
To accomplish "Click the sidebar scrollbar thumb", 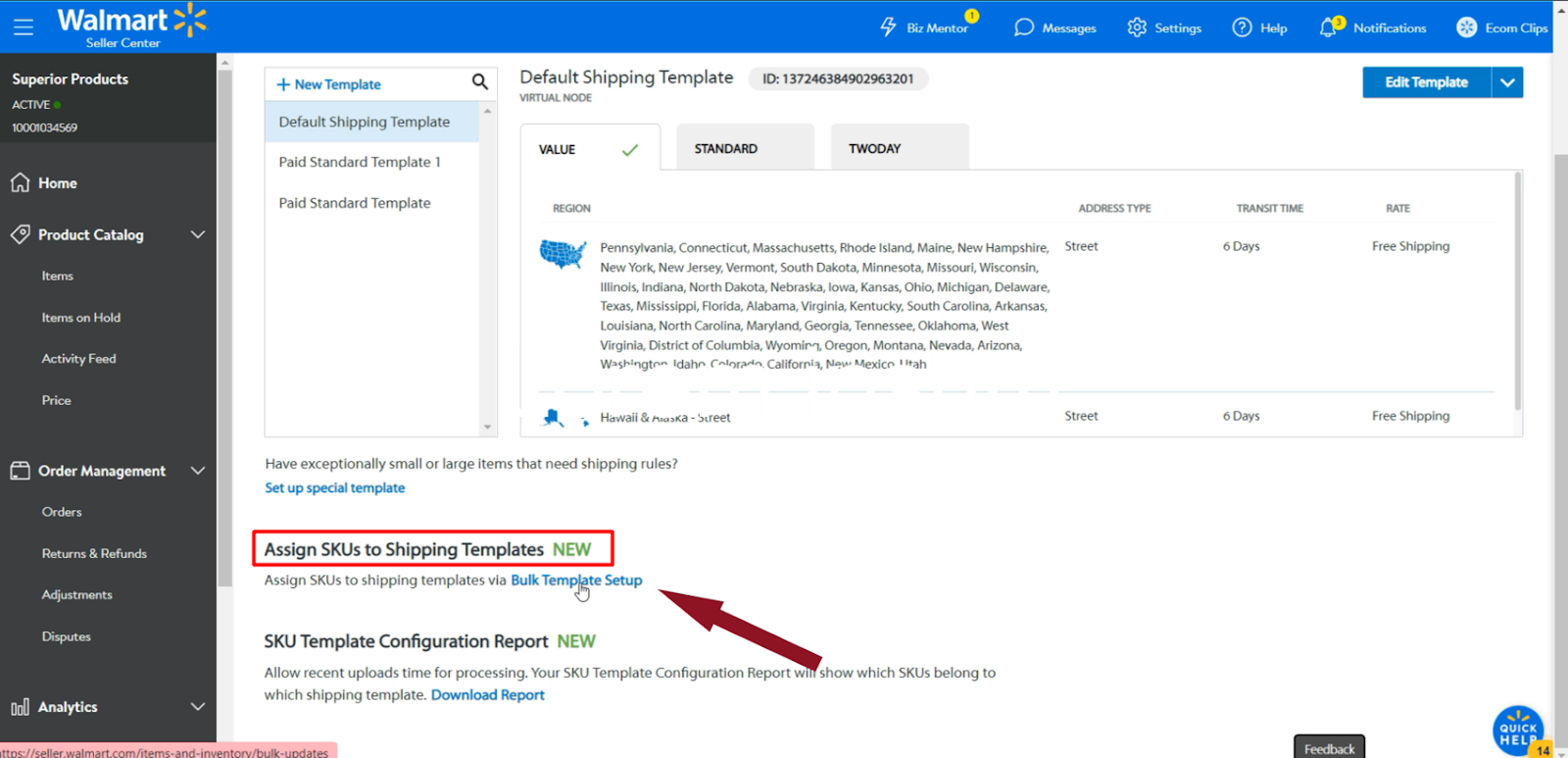I will (224, 328).
